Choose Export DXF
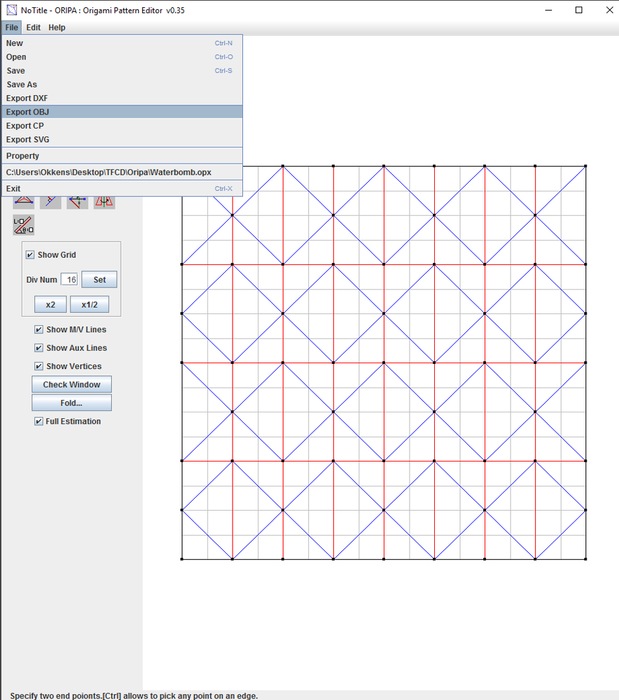Image resolution: width=619 pixels, height=700 pixels. pos(122,98)
